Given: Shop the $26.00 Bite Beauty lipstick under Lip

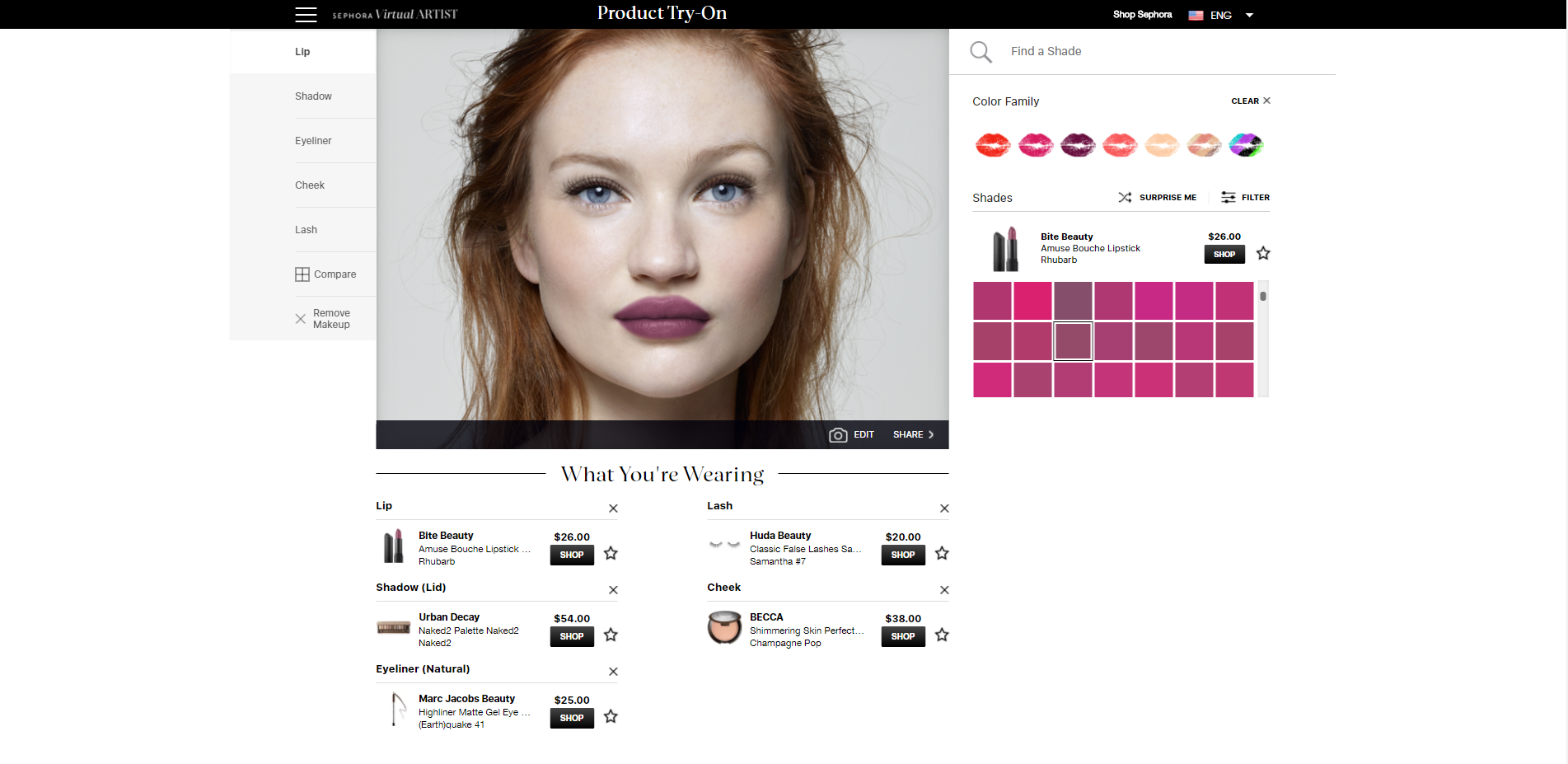Looking at the screenshot, I should click(572, 555).
